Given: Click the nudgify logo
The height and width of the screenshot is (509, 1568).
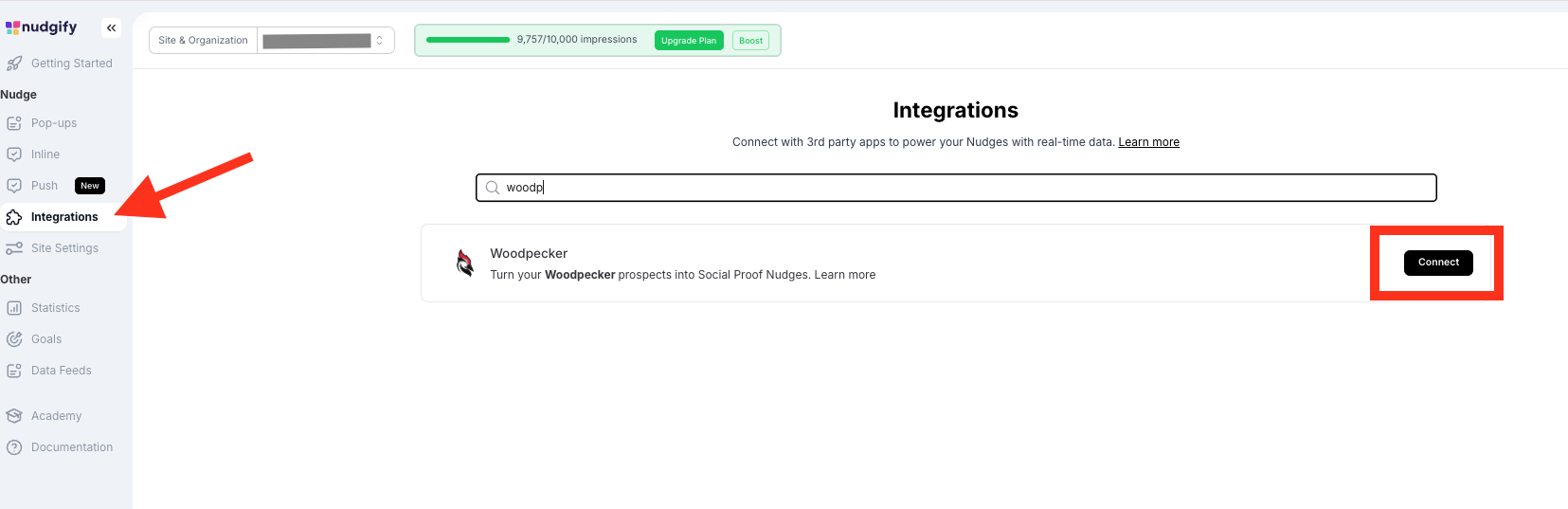Looking at the screenshot, I should tap(42, 27).
